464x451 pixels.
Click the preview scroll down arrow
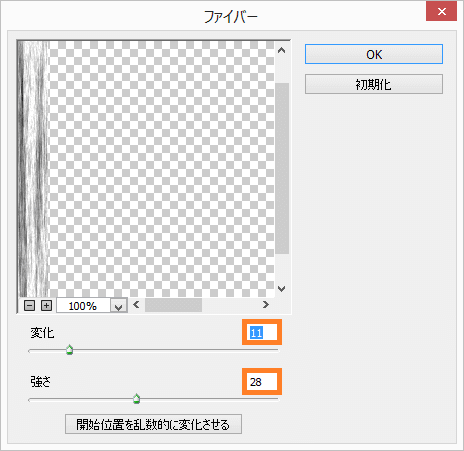[282, 289]
